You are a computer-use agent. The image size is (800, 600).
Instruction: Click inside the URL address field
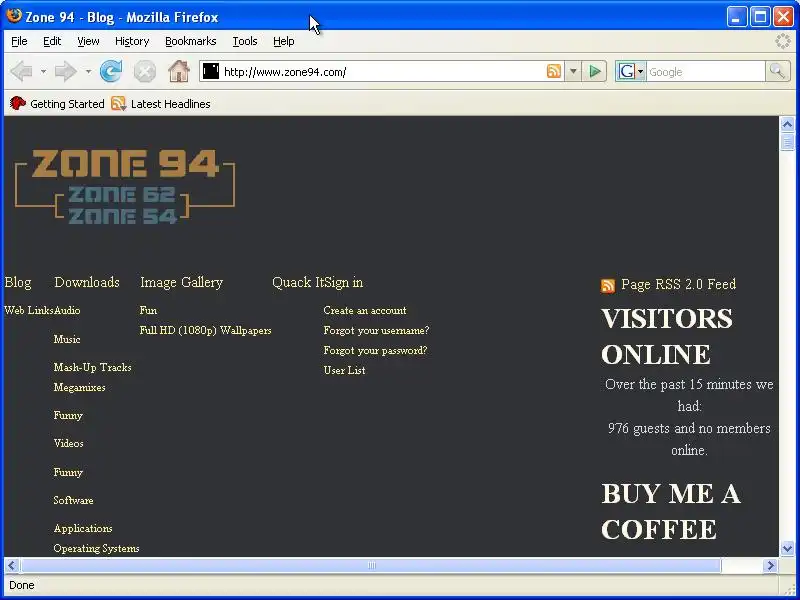pos(383,71)
